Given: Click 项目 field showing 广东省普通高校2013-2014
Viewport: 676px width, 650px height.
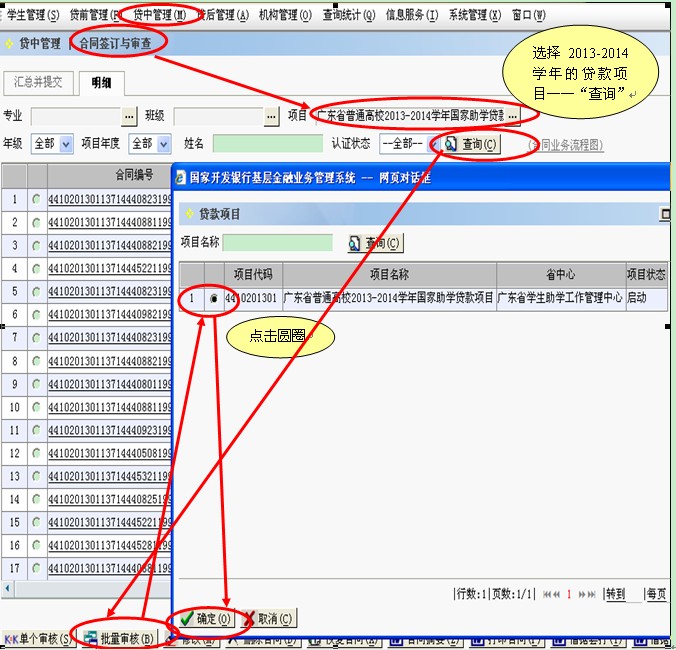Looking at the screenshot, I should pos(410,116).
